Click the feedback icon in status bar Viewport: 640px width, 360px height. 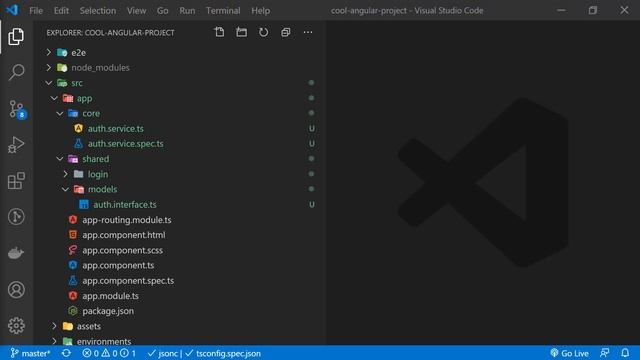pyautogui.click(x=604, y=353)
